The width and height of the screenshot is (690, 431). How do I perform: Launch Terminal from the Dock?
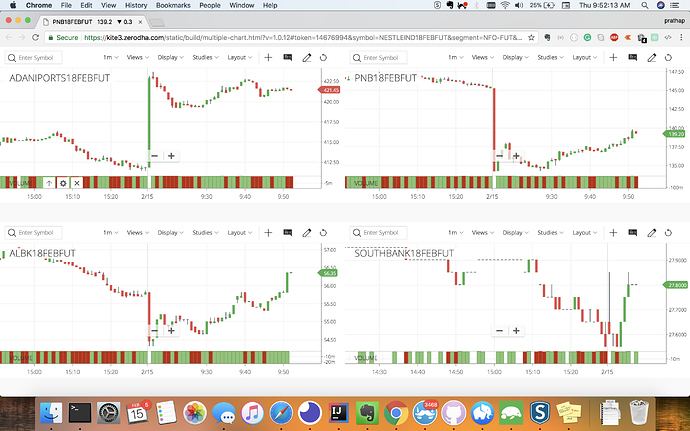[x=80, y=413]
